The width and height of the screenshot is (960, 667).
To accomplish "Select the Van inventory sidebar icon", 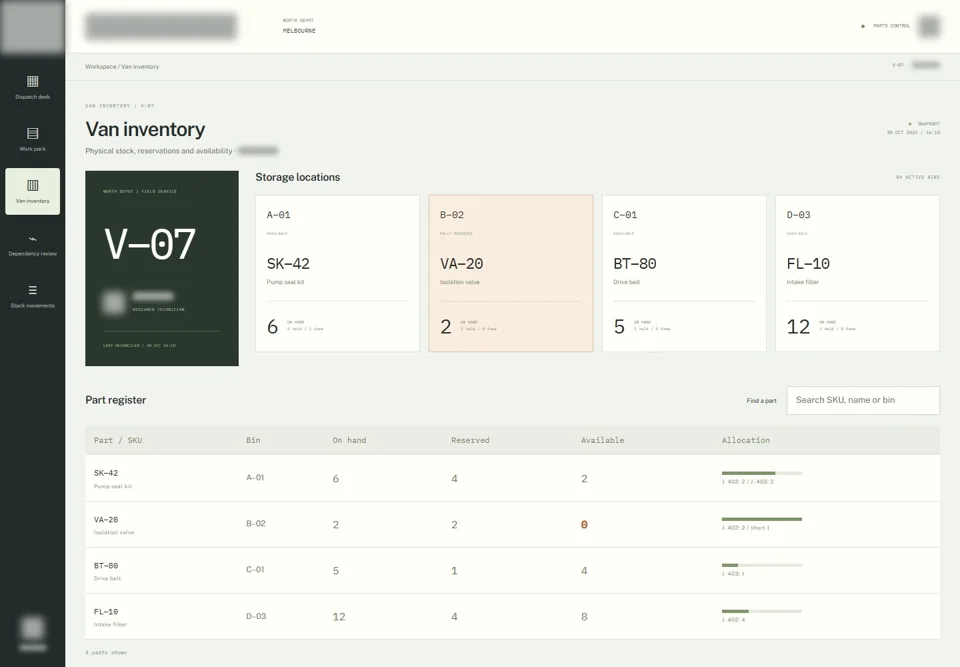I will 32,186.
